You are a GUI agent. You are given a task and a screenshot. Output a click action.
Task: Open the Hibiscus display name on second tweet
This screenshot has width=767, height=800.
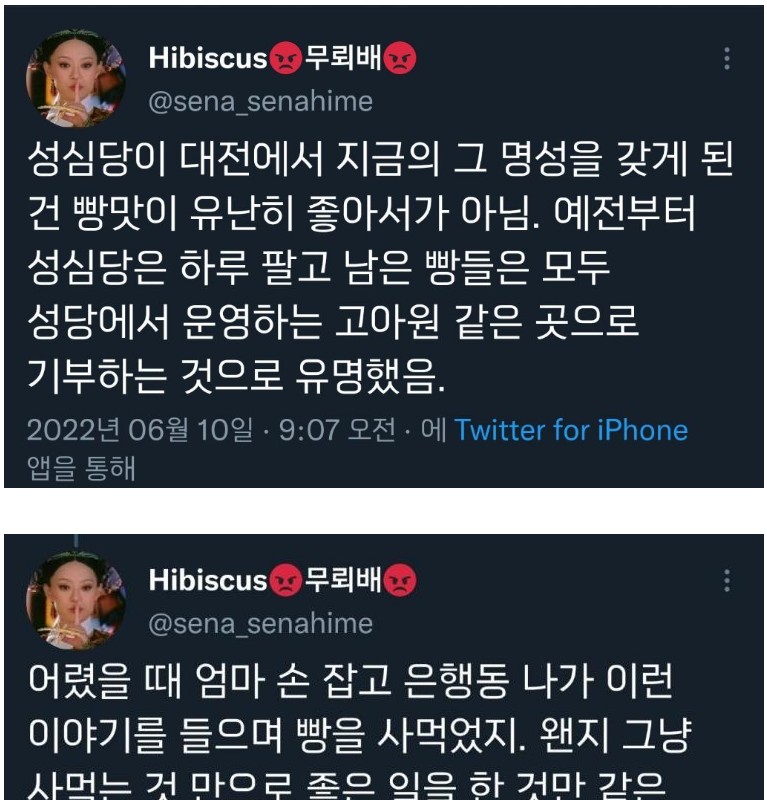coord(208,580)
